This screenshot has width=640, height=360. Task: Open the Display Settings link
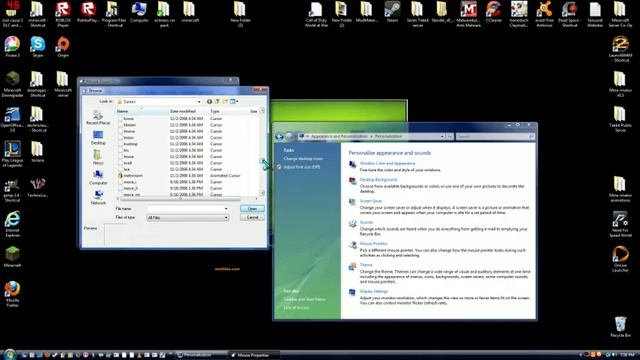[373, 291]
